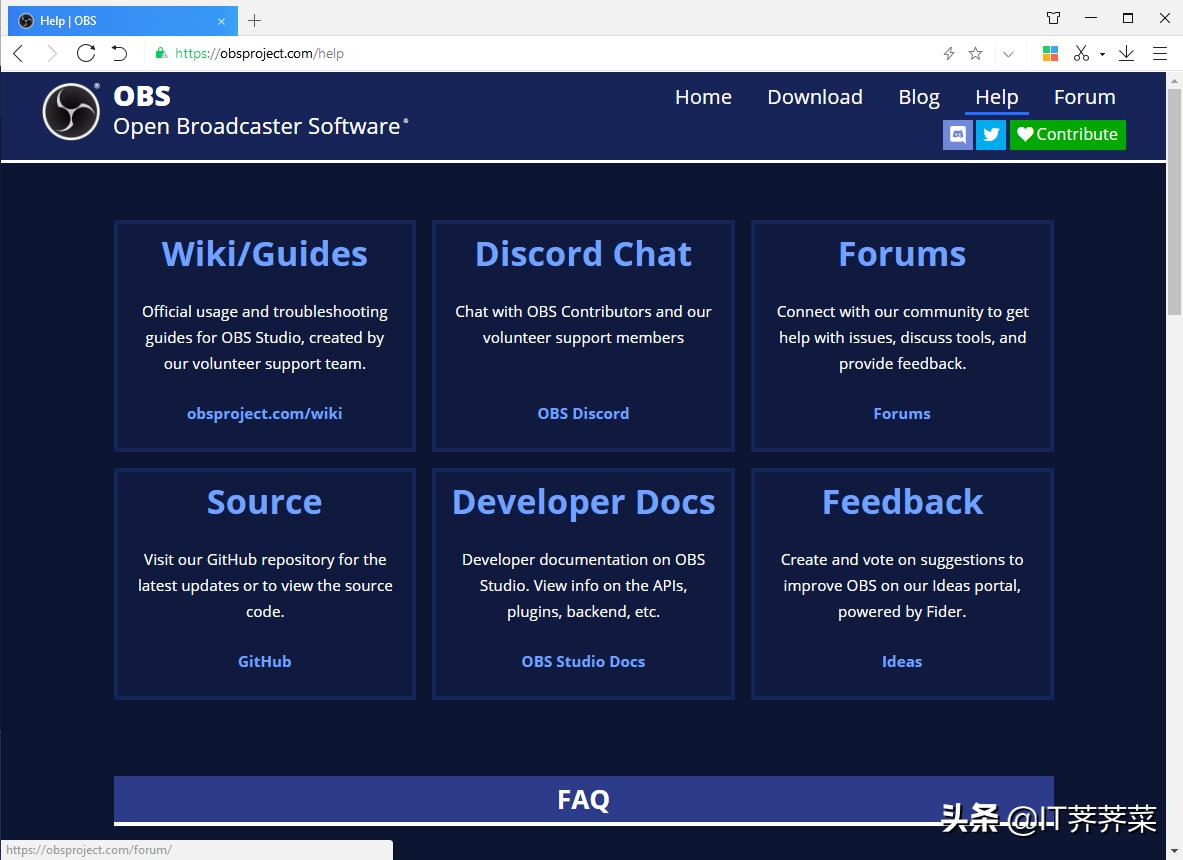Viewport: 1183px width, 860px height.
Task: Open the browser hamburger menu
Action: [x=1162, y=53]
